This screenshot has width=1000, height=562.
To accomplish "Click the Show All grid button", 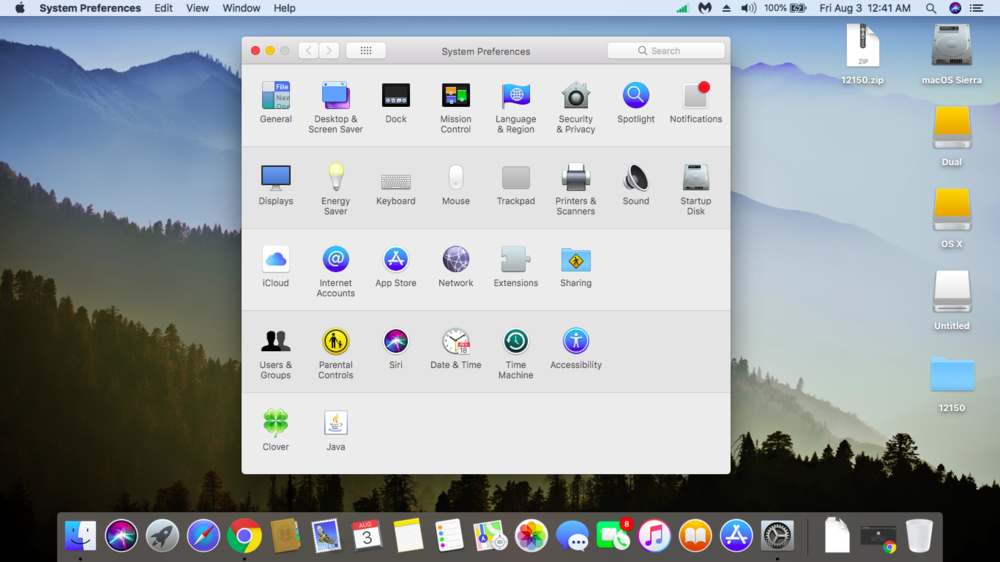I will point(365,50).
